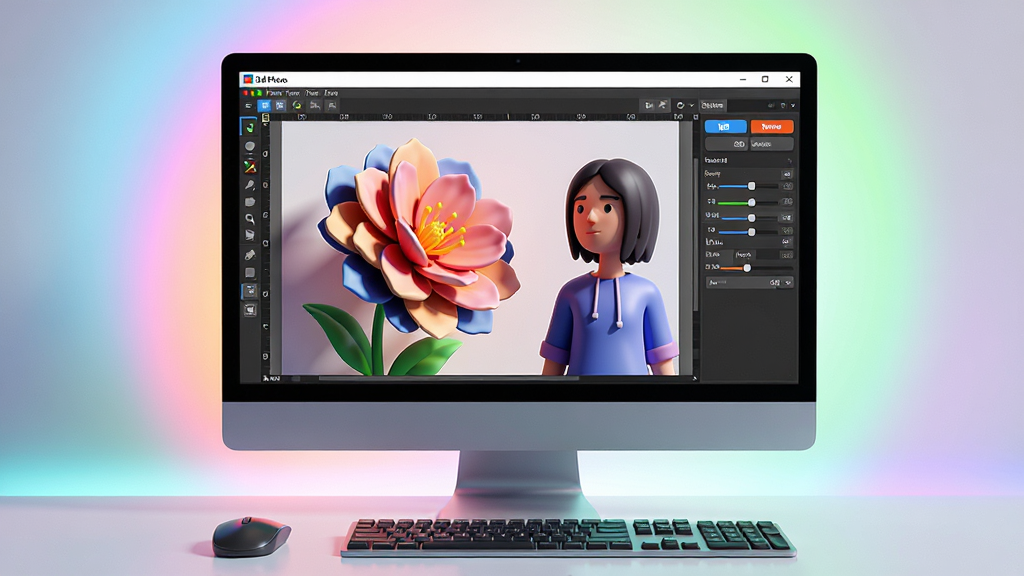Click the small shield icon in side panel header

(783, 105)
